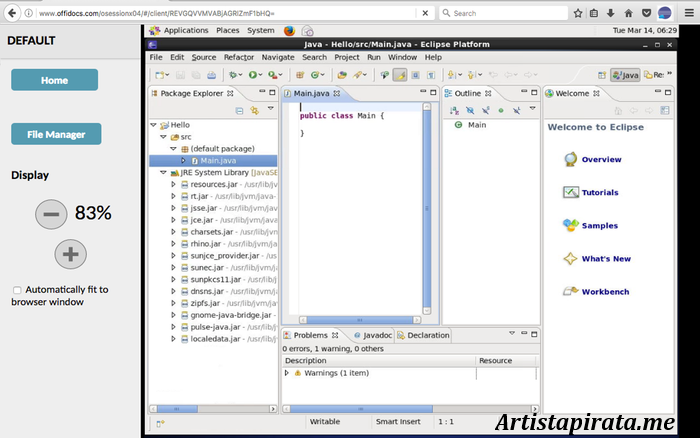Open the Navigate menu
This screenshot has height=438, width=700.
278,57
